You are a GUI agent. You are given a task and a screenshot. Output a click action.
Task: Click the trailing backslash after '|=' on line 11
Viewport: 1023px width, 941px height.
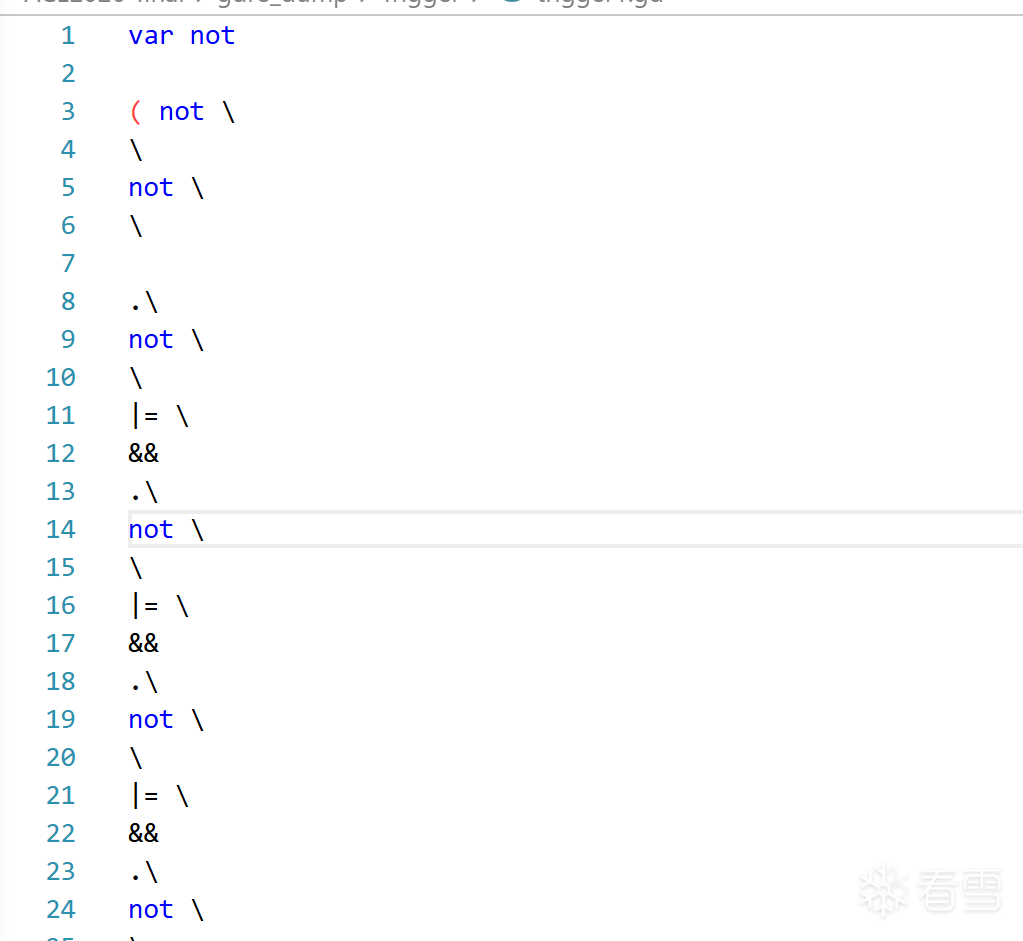coord(183,416)
